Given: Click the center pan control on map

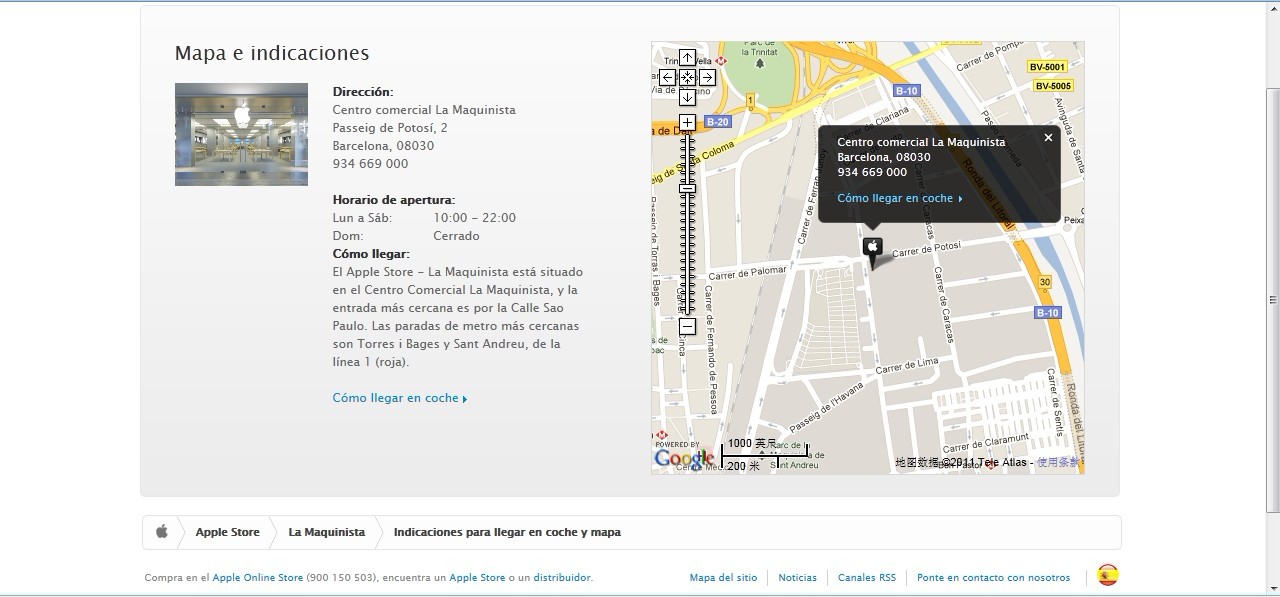Looking at the screenshot, I should coord(687,78).
